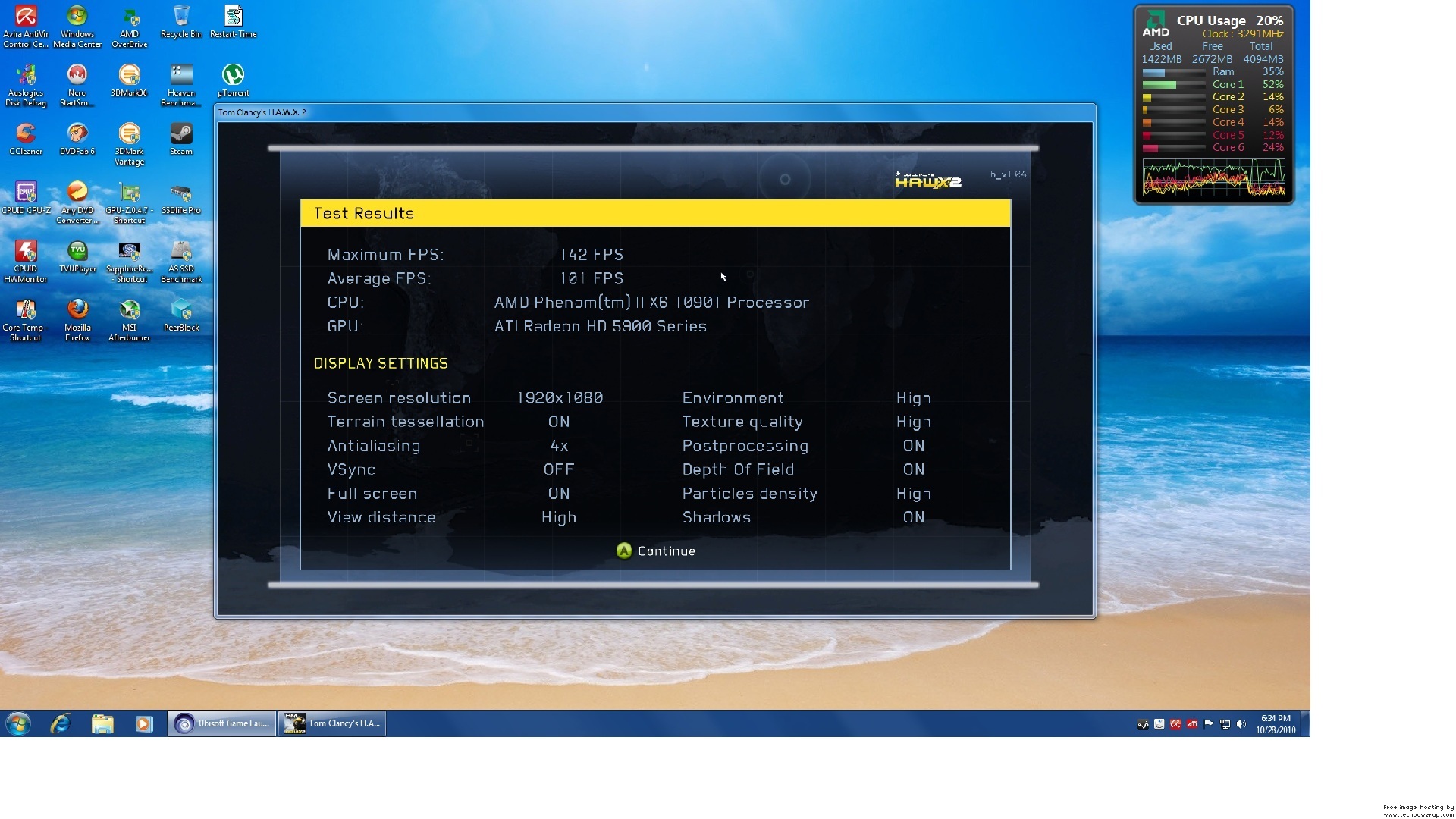
Task: Click Continue in the HAWX 2 test results
Action: [656, 551]
